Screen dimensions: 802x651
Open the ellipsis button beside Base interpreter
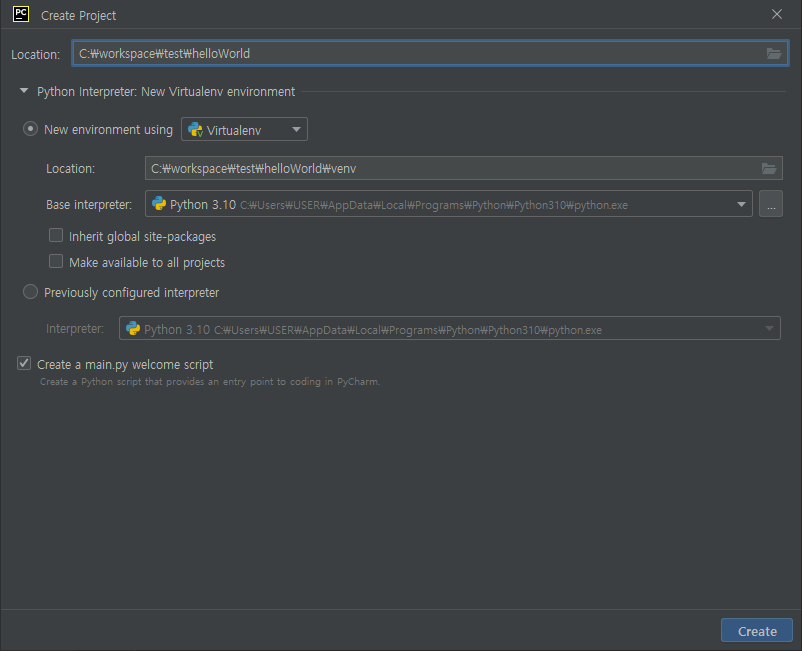pyautogui.click(x=771, y=204)
